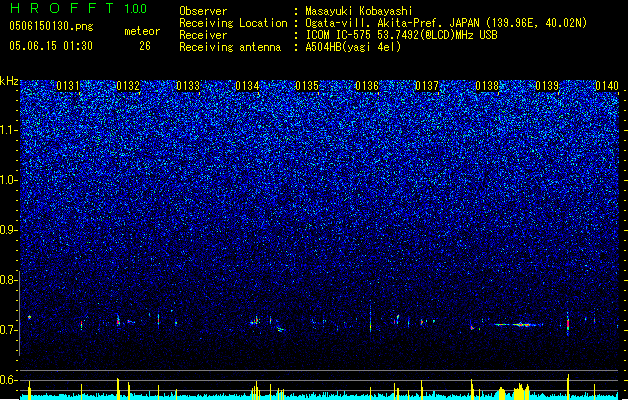Click the 0135 time marker
The width and height of the screenshot is (629, 400).
(x=307, y=86)
